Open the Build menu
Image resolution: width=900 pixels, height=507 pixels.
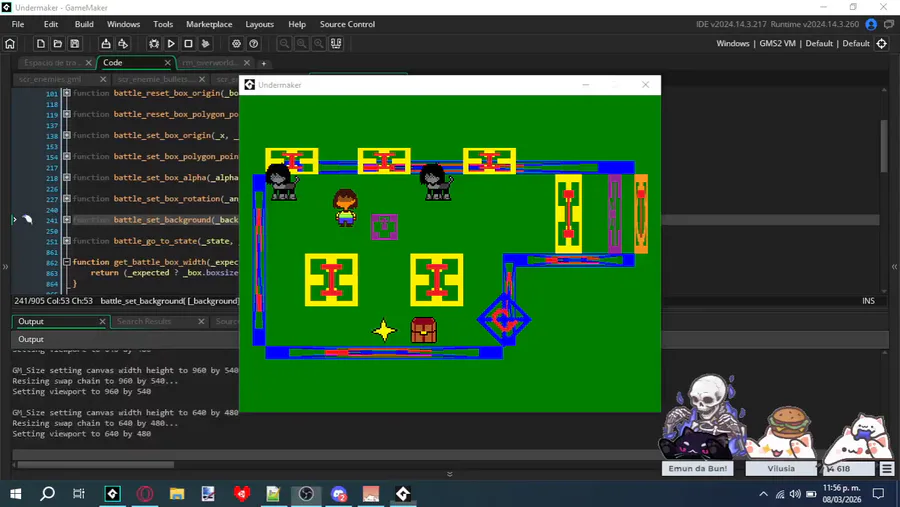[x=84, y=24]
